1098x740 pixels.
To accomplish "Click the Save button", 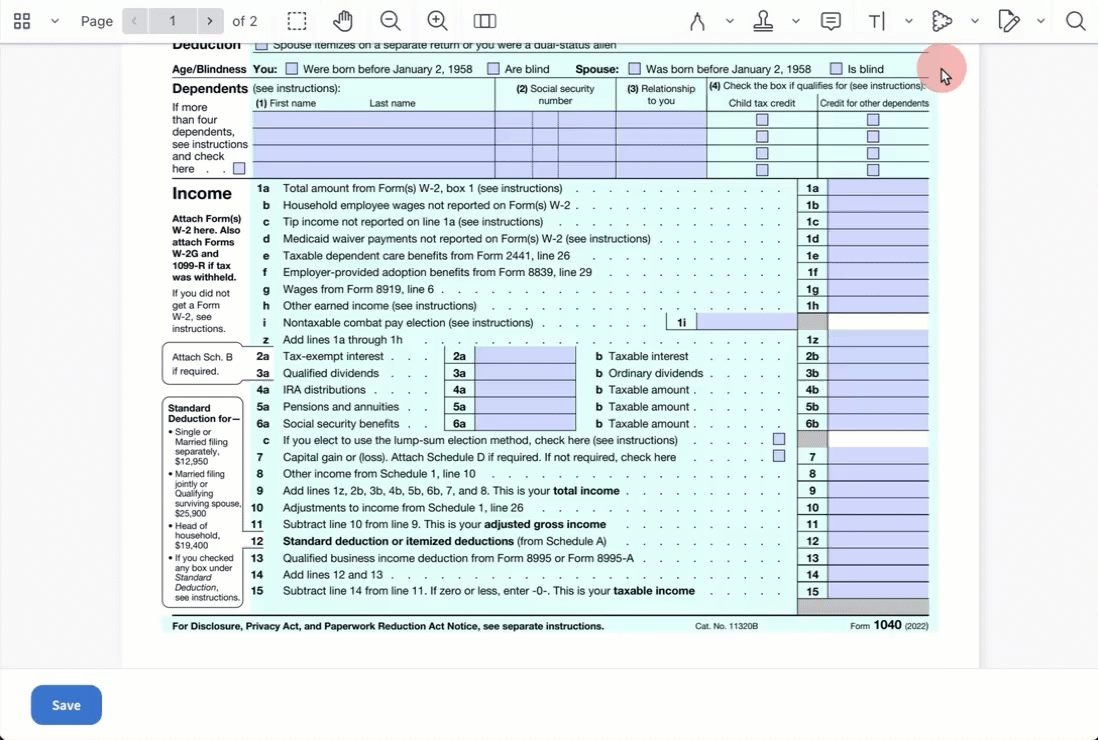I will (66, 705).
